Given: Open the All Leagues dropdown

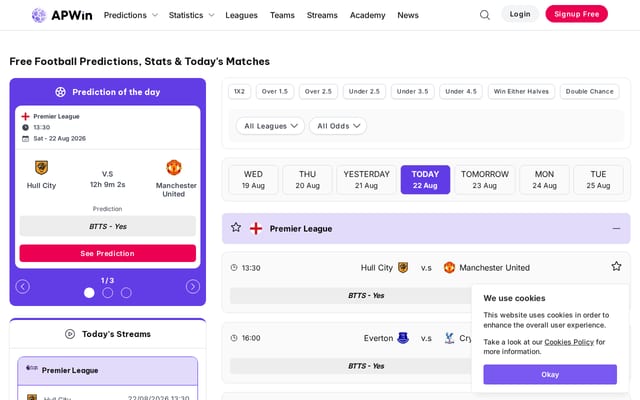Looking at the screenshot, I should coord(270,126).
